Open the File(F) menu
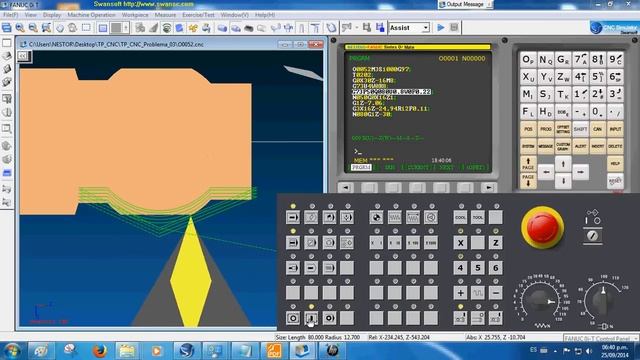This screenshot has width=640, height=360. (11, 15)
